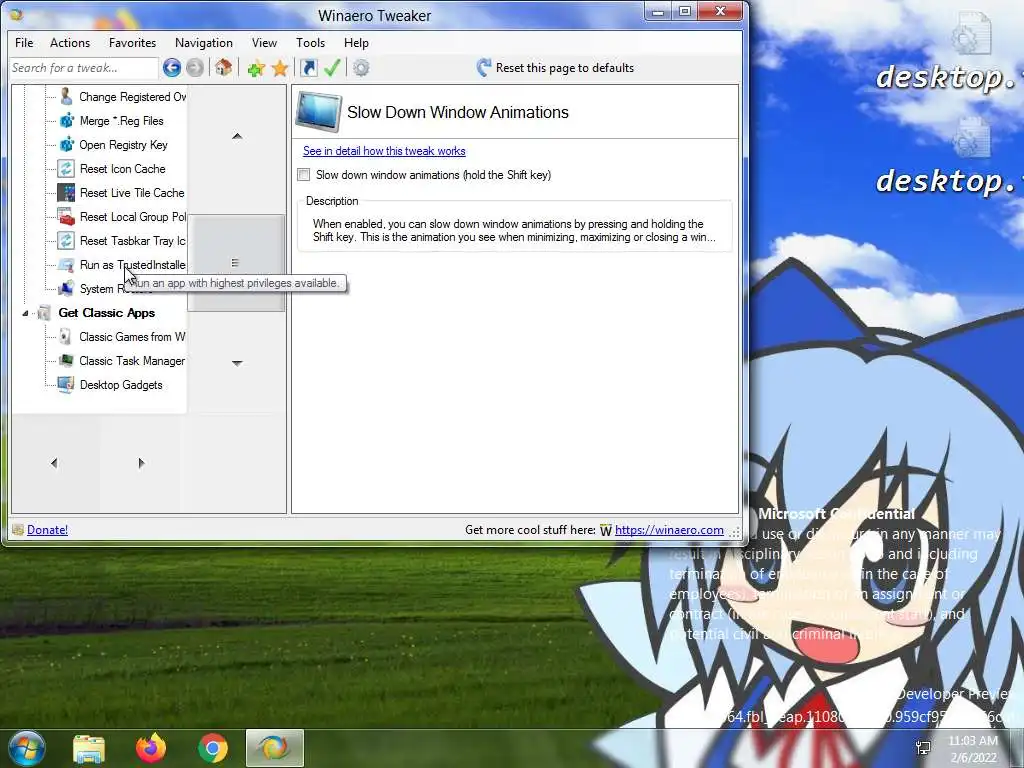The width and height of the screenshot is (1024, 768).
Task: Open the Favorites menu
Action: (133, 42)
